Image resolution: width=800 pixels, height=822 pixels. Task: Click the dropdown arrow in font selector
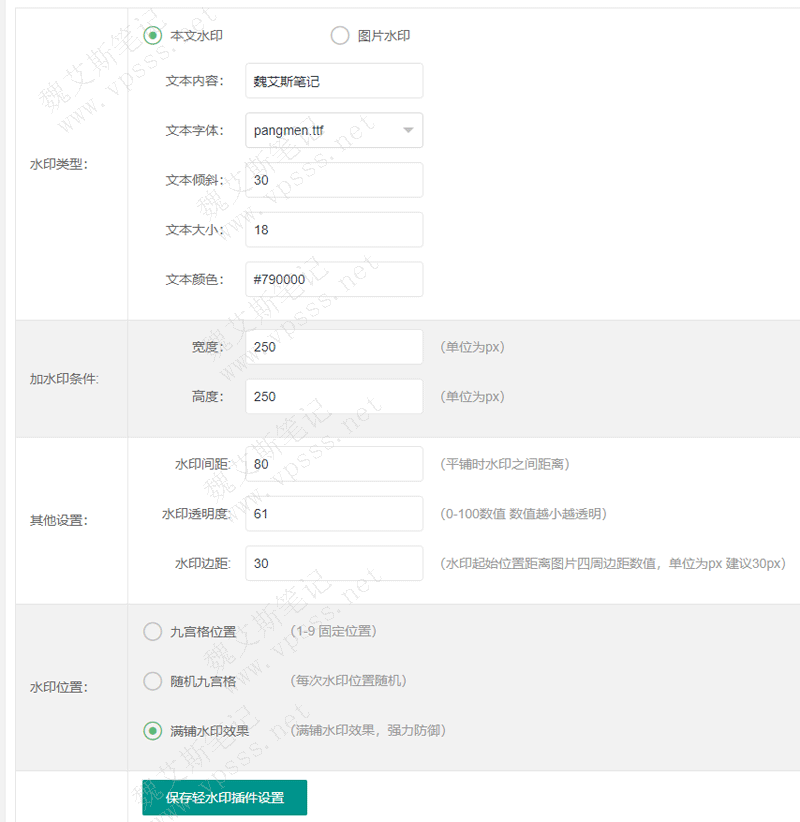click(408, 130)
